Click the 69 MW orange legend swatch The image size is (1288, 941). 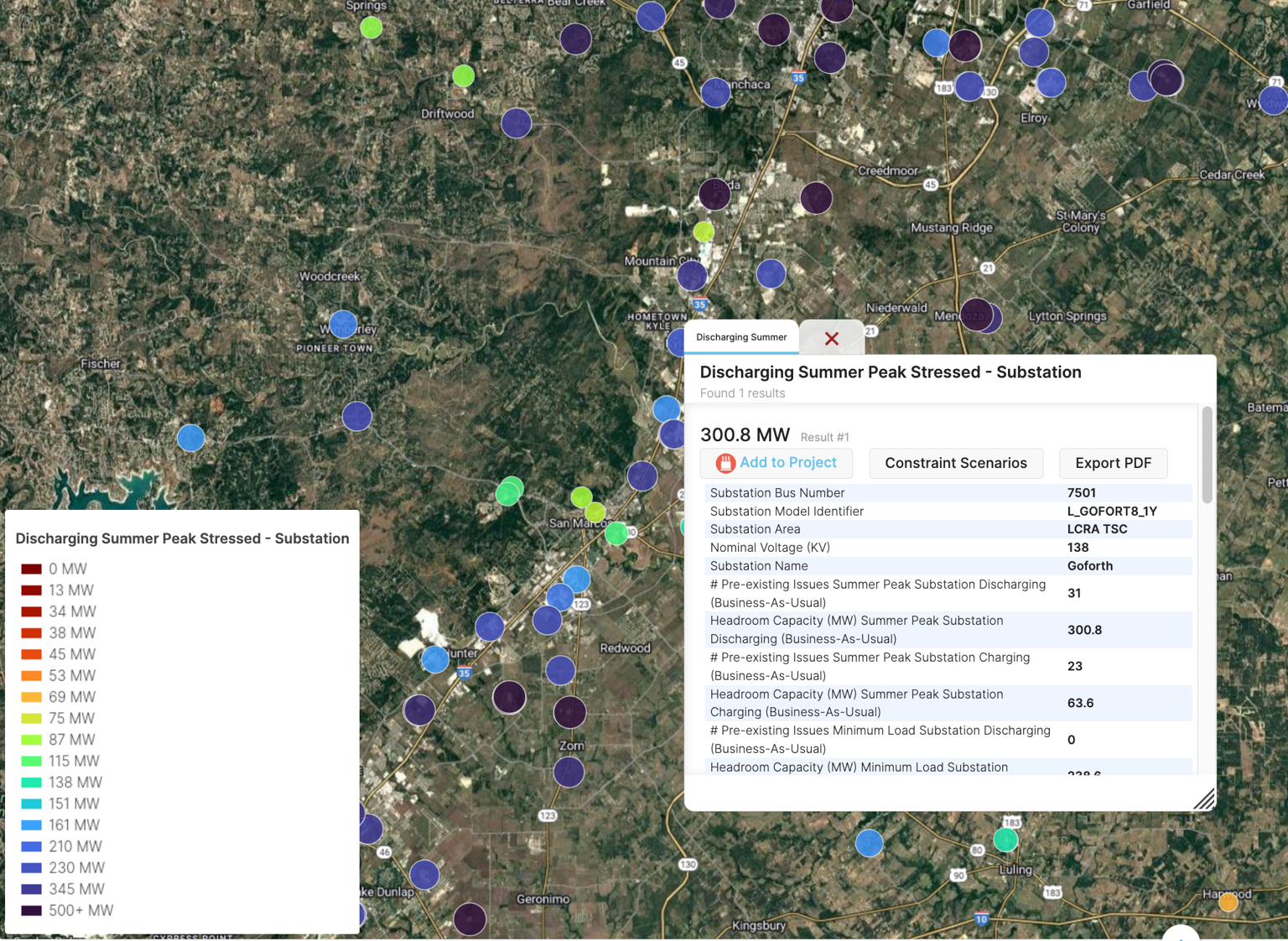click(x=32, y=697)
